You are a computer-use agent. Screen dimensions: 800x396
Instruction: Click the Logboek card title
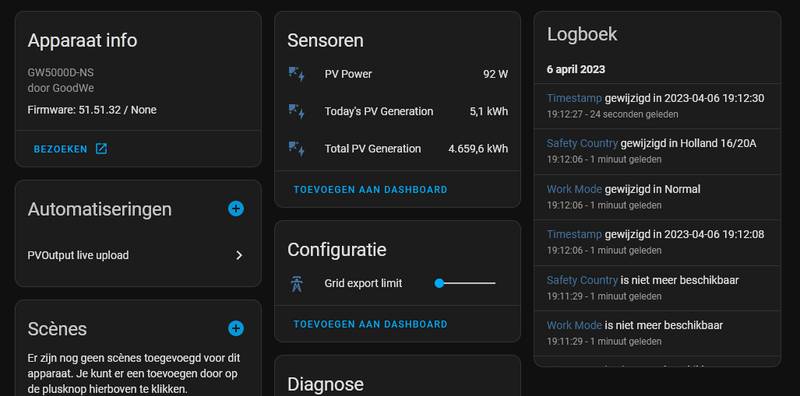582,35
